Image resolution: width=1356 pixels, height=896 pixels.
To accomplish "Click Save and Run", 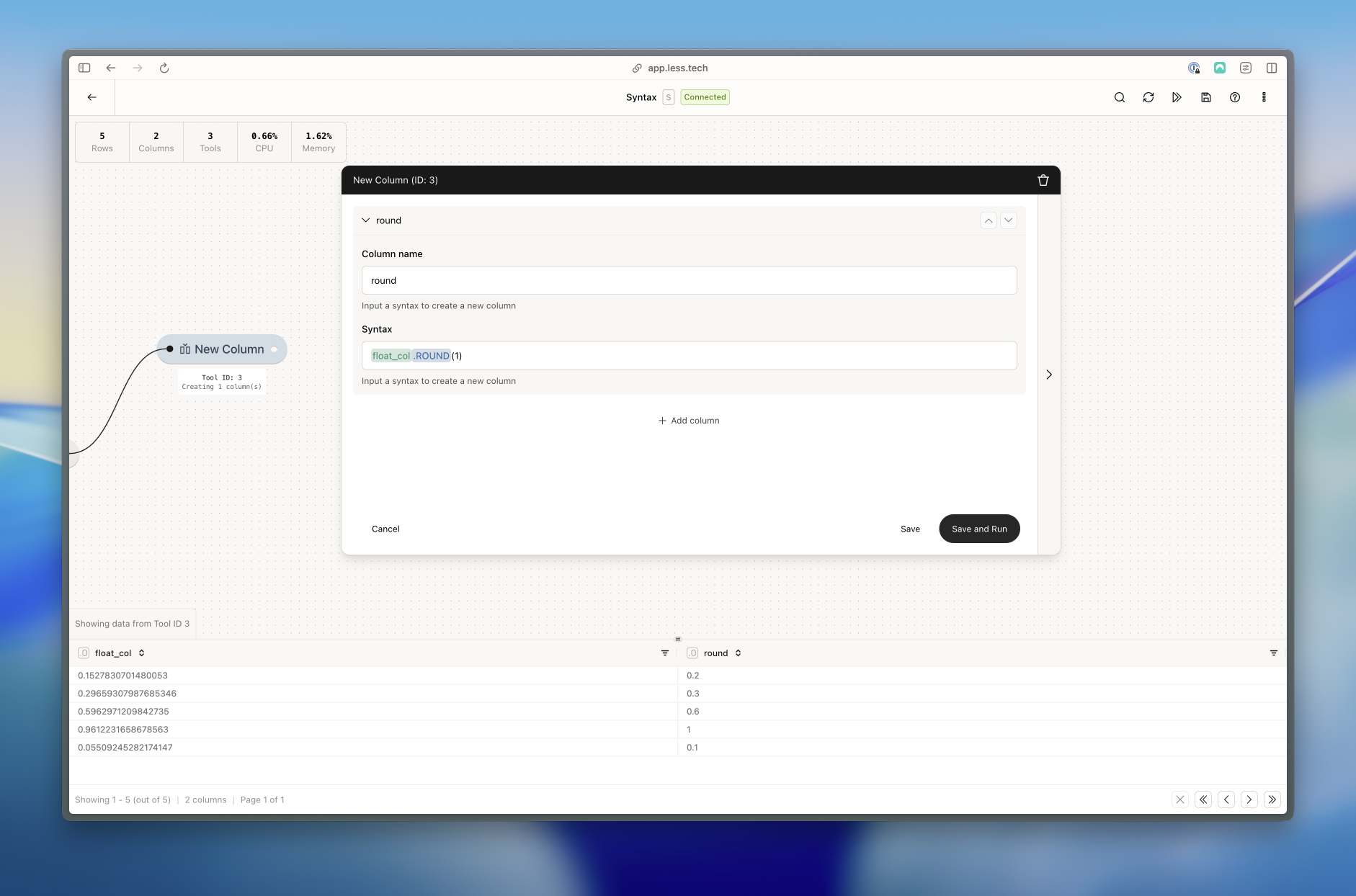I will tap(979, 529).
